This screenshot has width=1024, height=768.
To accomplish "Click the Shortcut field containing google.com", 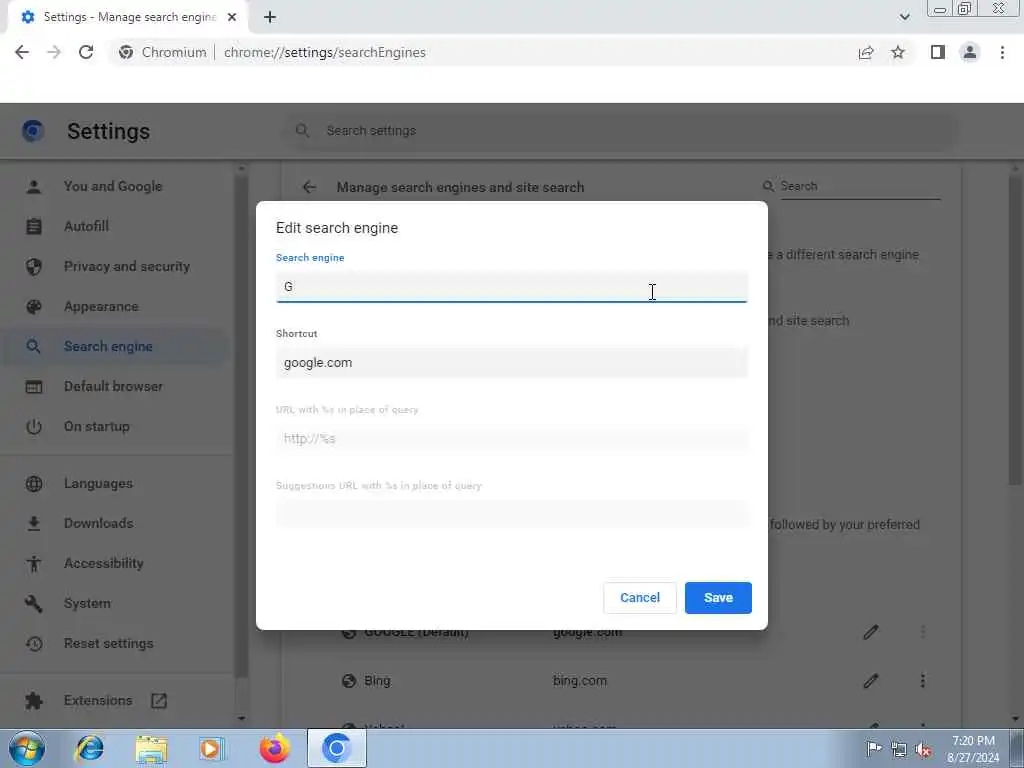I will pos(511,362).
